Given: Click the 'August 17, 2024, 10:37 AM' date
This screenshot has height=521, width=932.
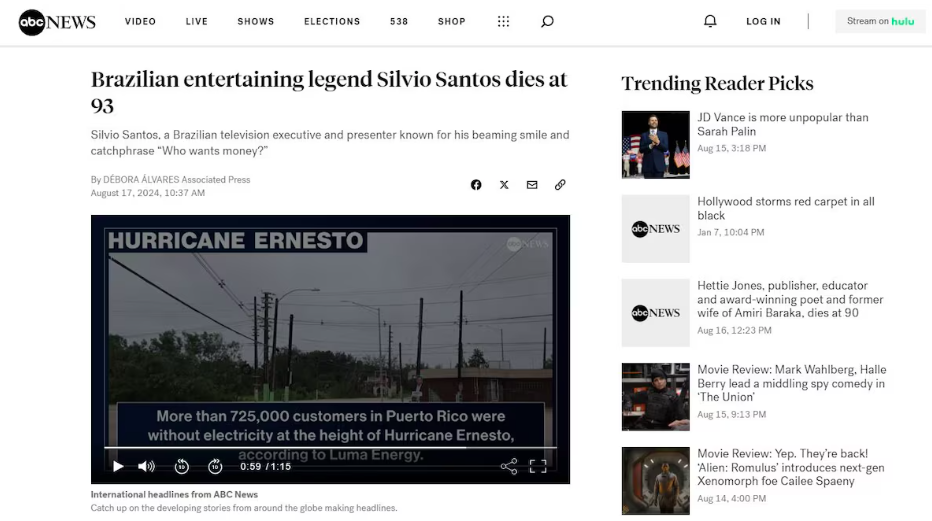Looking at the screenshot, I should tap(147, 193).
